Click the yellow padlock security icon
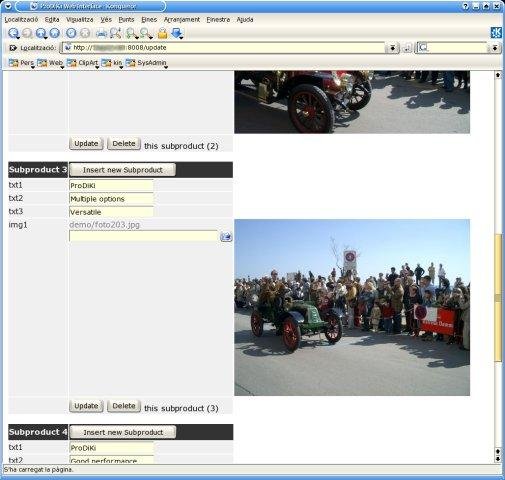This screenshot has height=480, width=505. (x=162, y=33)
